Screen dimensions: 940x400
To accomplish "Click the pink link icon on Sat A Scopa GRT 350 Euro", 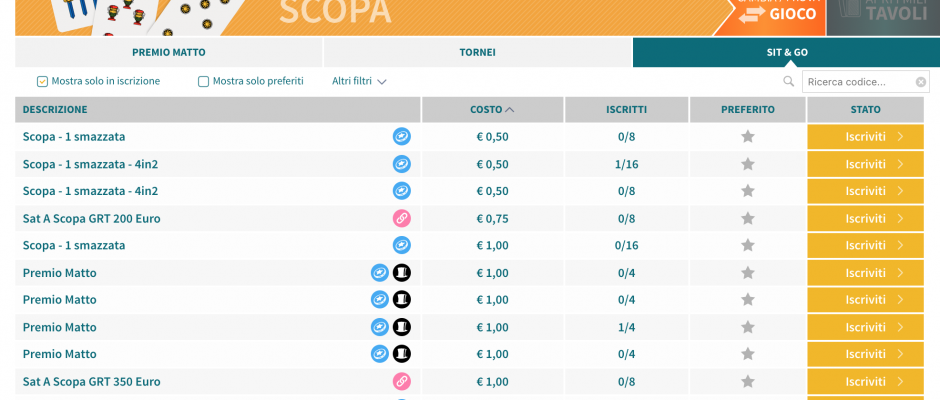I will tap(402, 381).
